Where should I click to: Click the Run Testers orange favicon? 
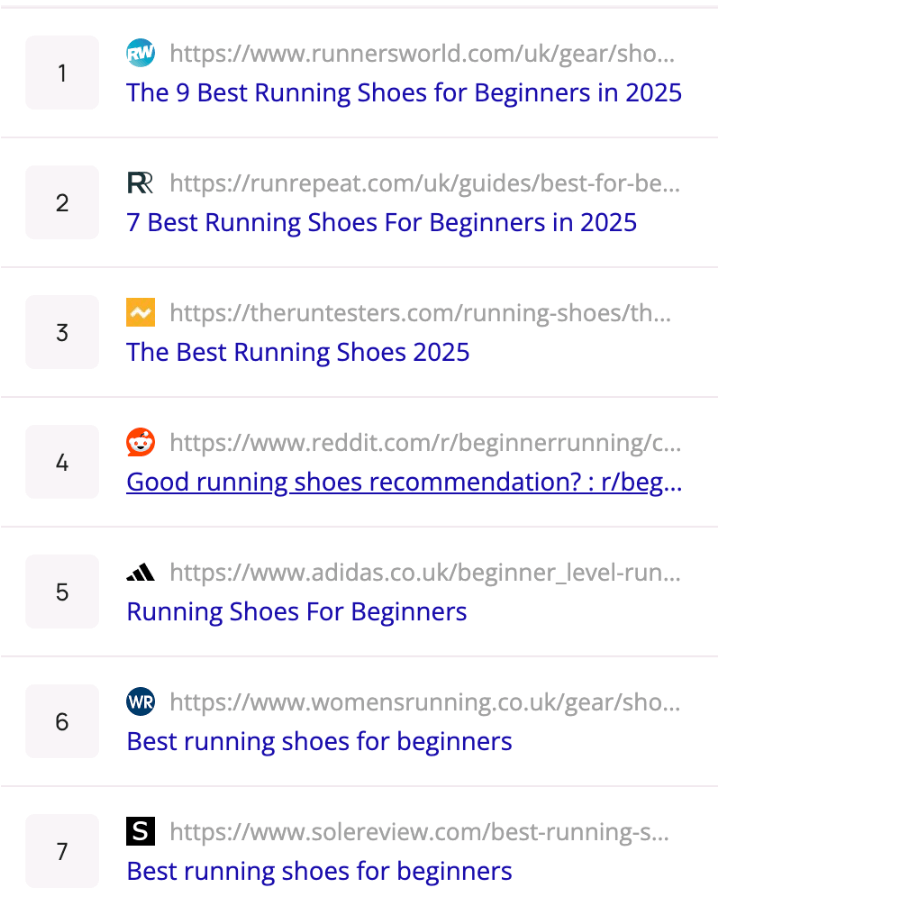(x=140, y=312)
